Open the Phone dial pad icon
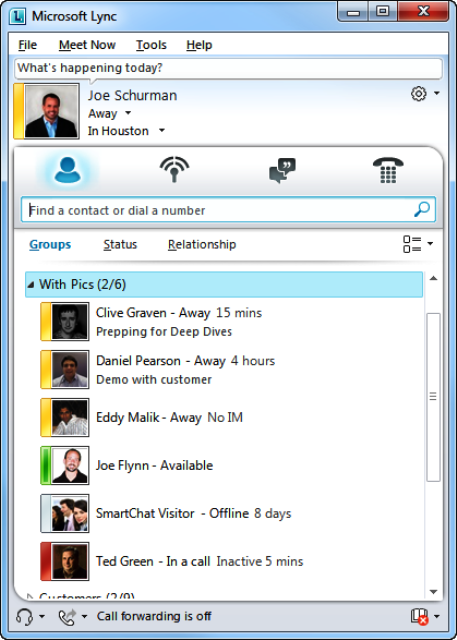This screenshot has height=640, width=457. [x=388, y=170]
